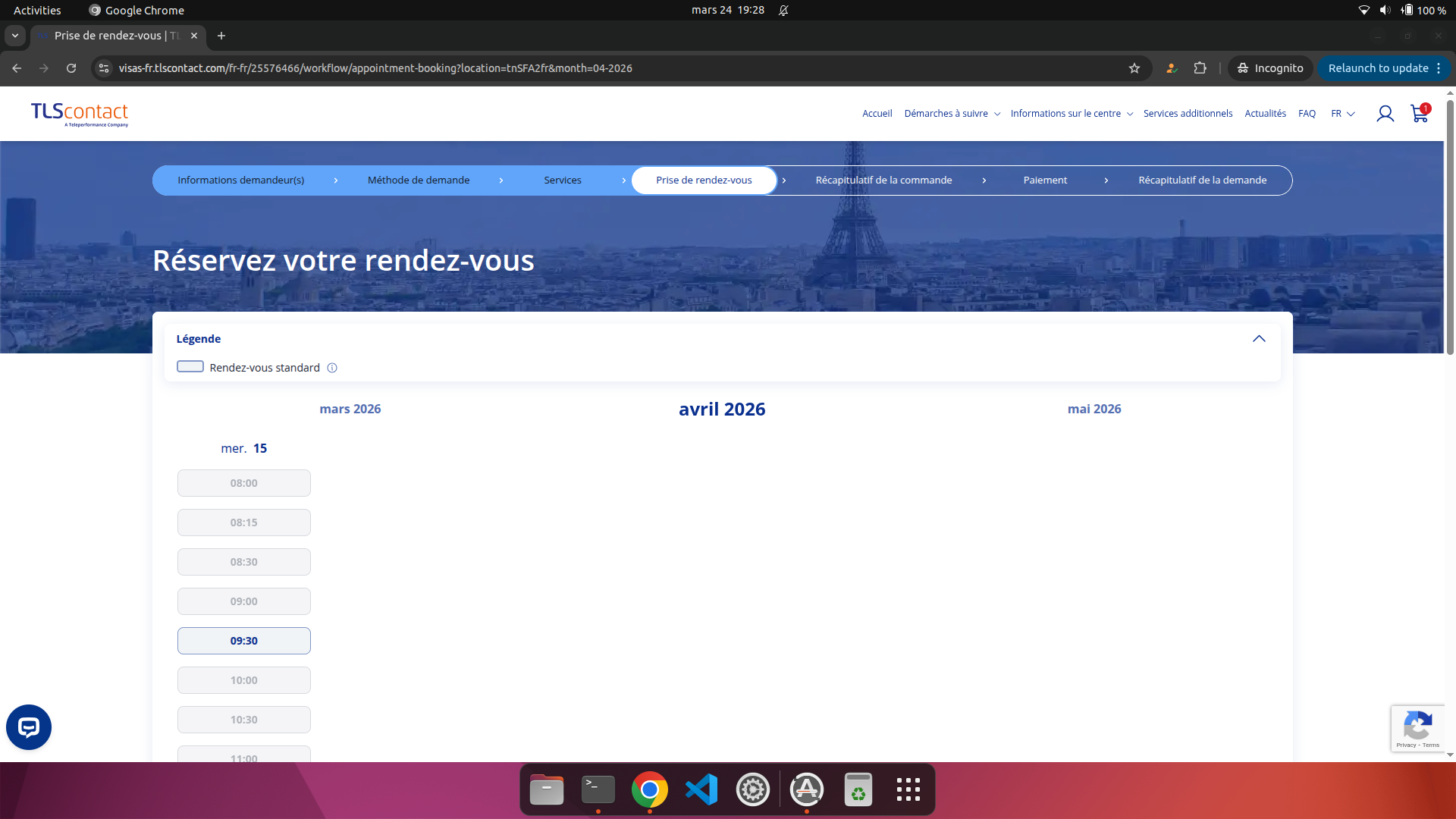1456x819 pixels.
Task: Click the Relaunch to update button
Action: click(1378, 68)
